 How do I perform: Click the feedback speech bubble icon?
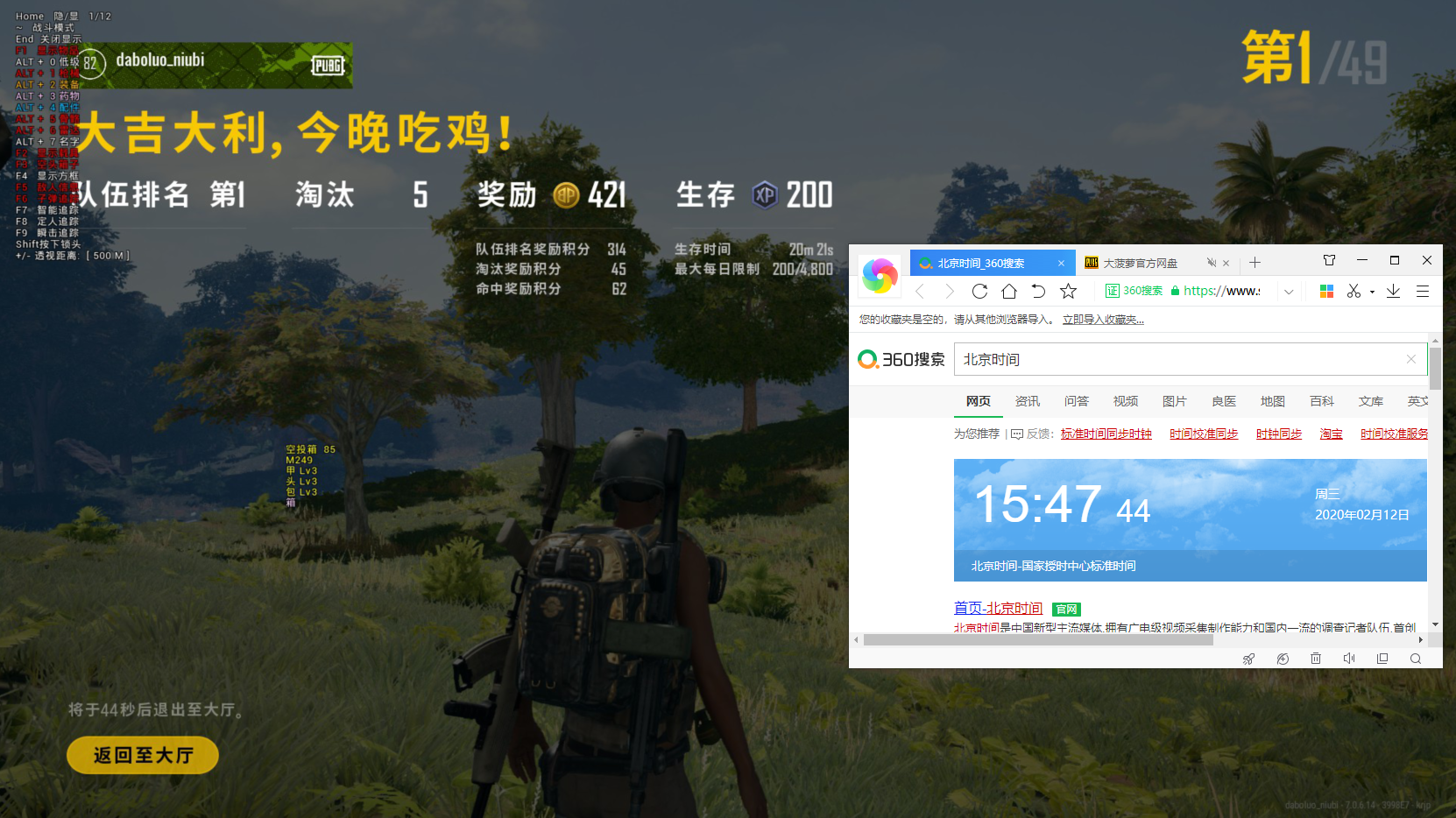tap(1017, 434)
